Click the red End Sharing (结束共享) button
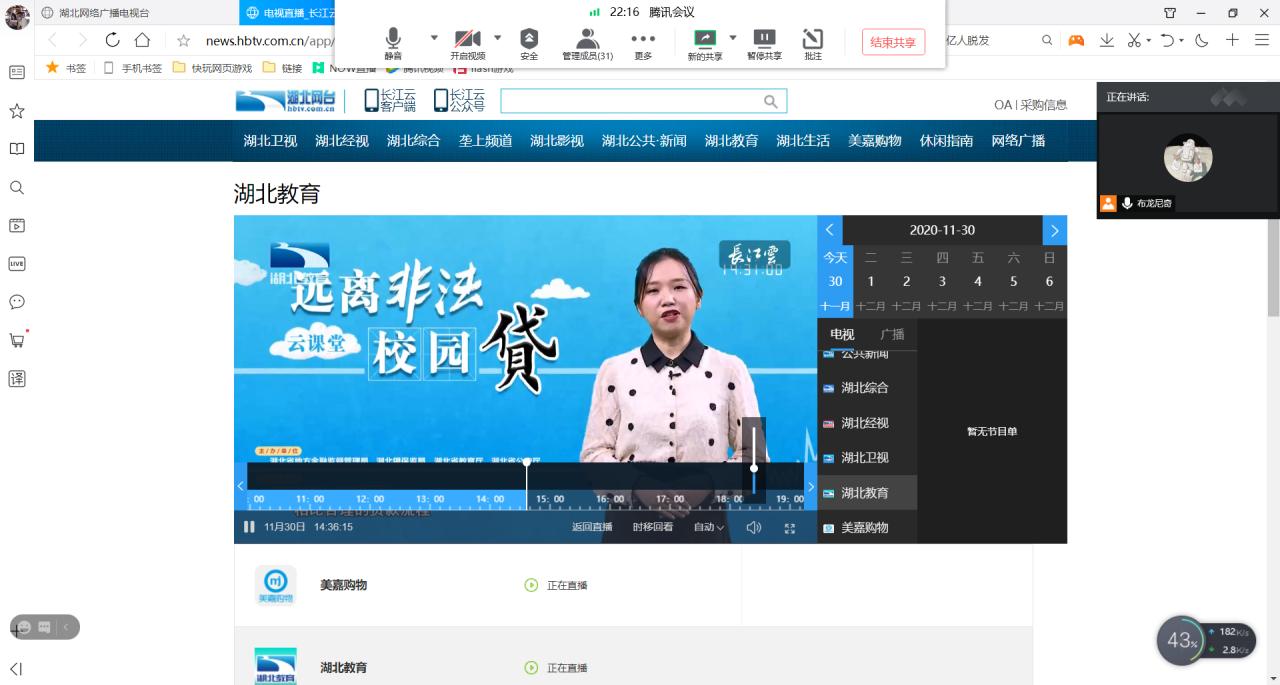Viewport: 1280px width, 685px height. point(893,42)
